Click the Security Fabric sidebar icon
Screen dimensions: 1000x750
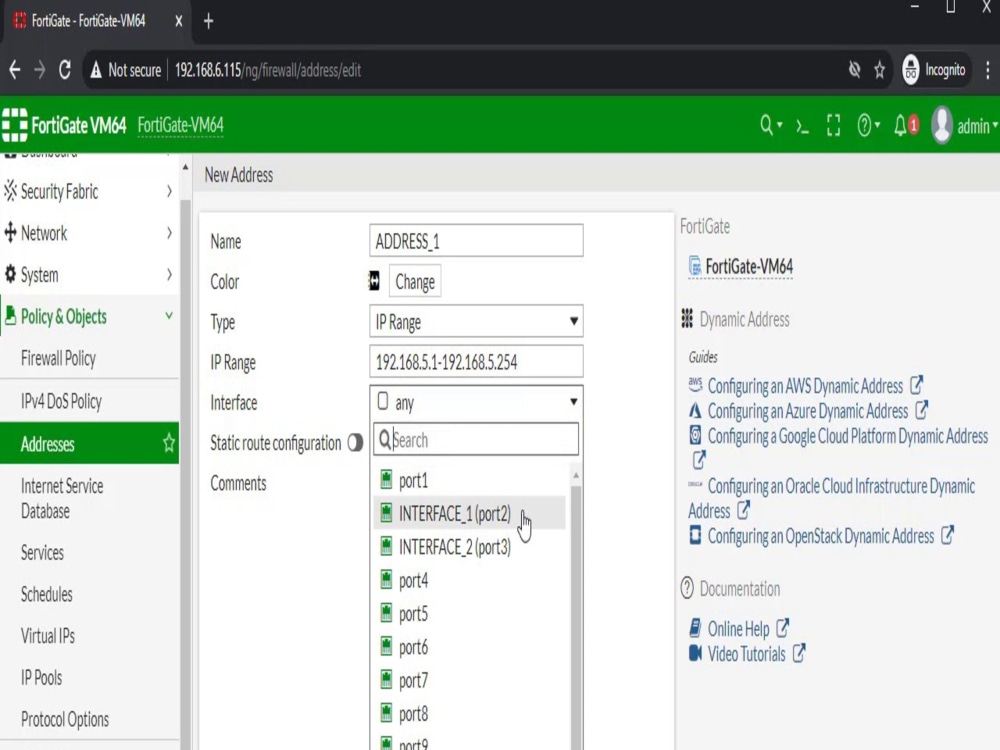10,191
